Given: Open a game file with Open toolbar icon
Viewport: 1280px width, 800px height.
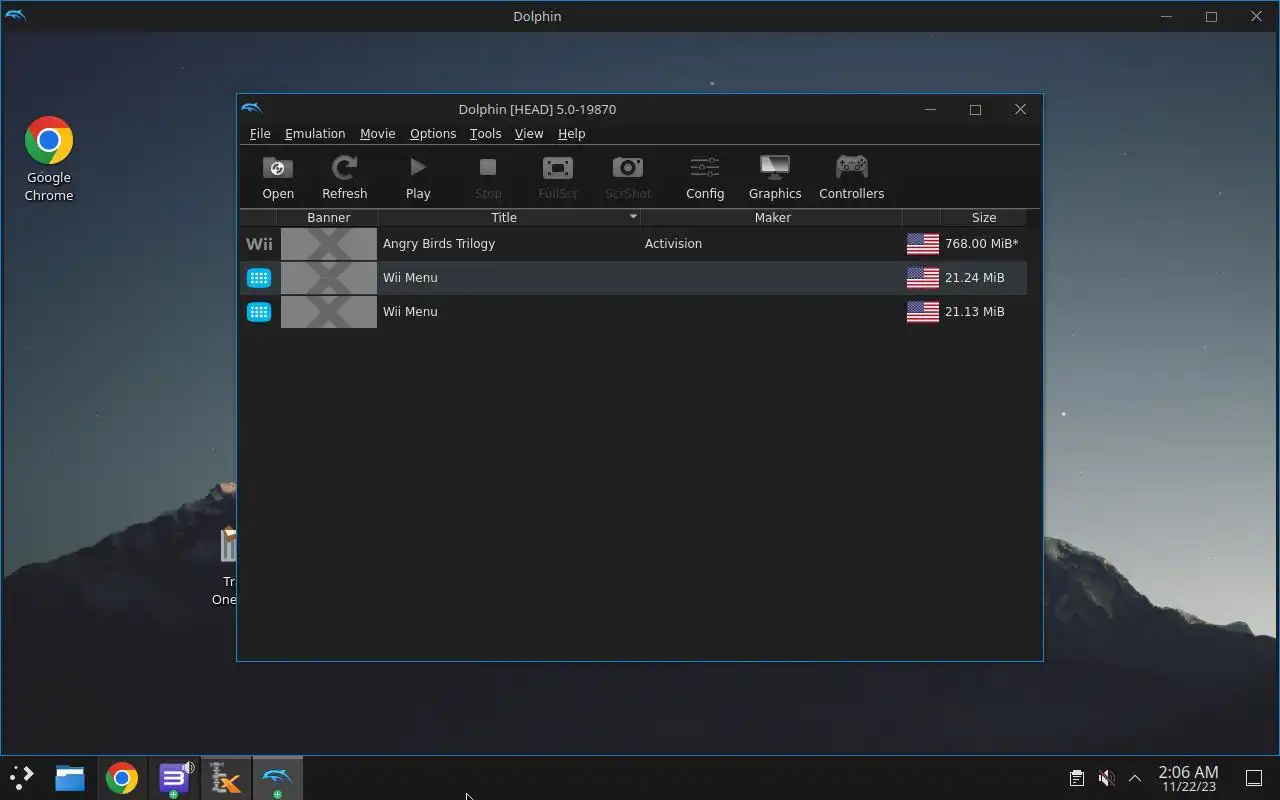Looking at the screenshot, I should [278, 178].
